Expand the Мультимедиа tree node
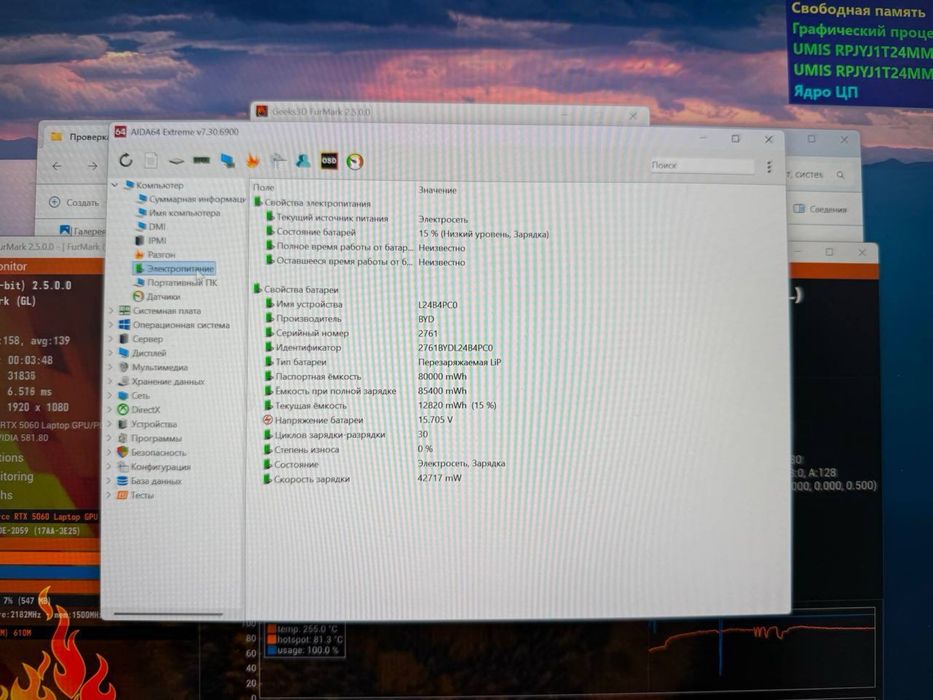933x700 pixels. coord(111,367)
